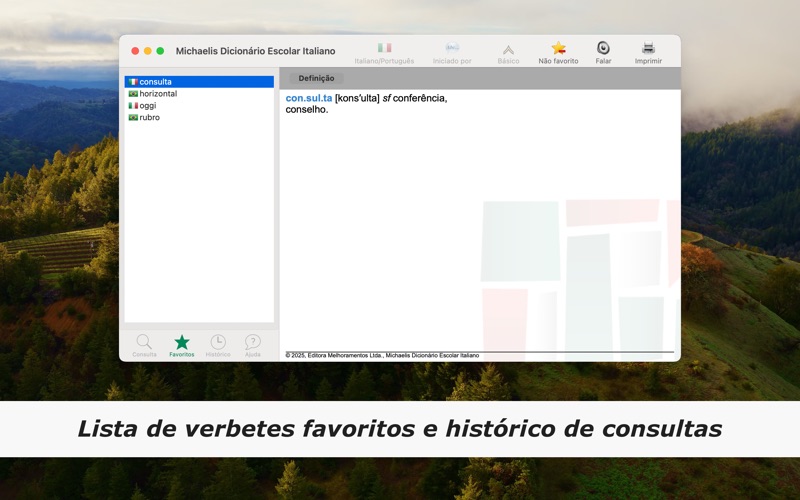800x500 pixels.
Task: Click the Básico toolbar icon
Action: point(508,49)
